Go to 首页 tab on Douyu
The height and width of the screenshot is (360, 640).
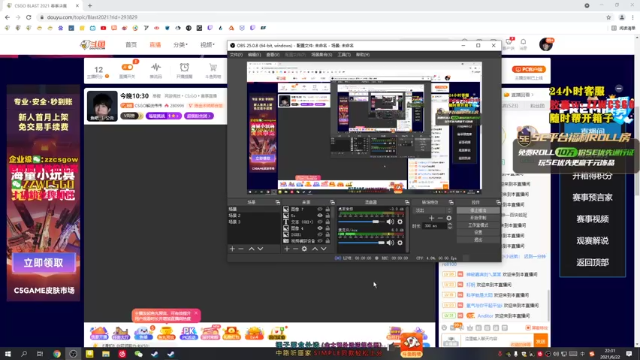131,44
